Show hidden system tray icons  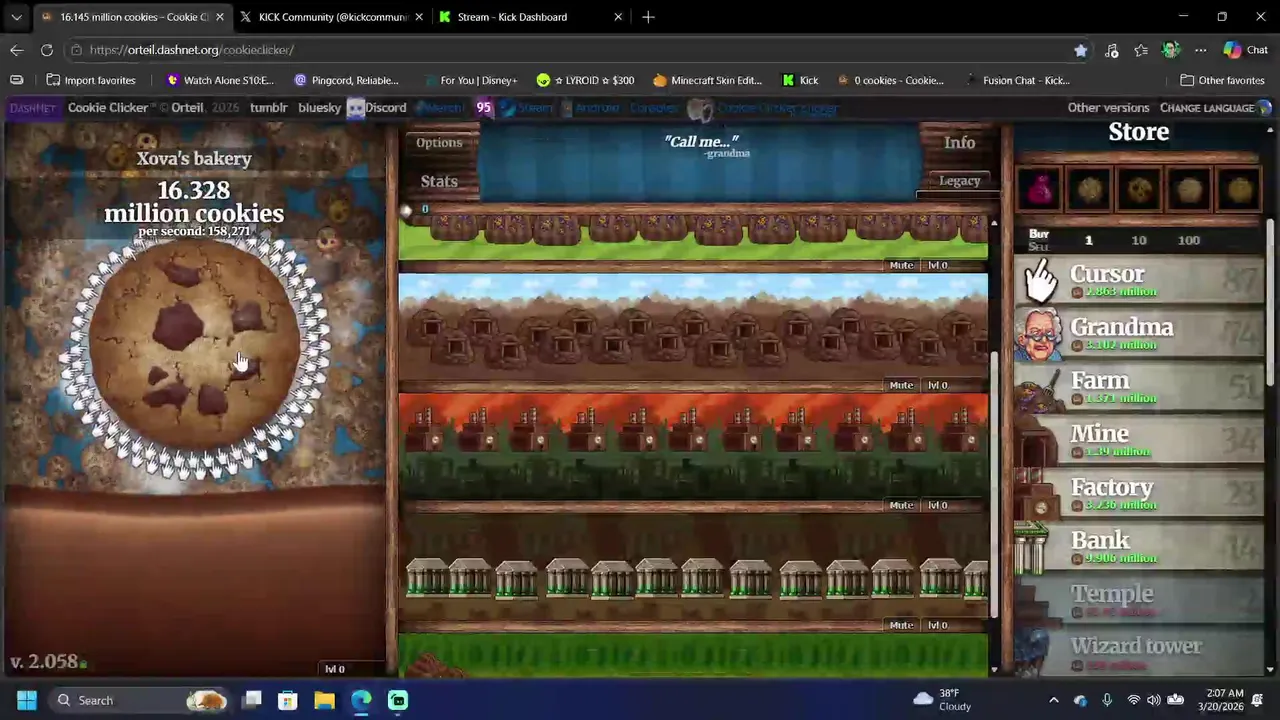1053,700
